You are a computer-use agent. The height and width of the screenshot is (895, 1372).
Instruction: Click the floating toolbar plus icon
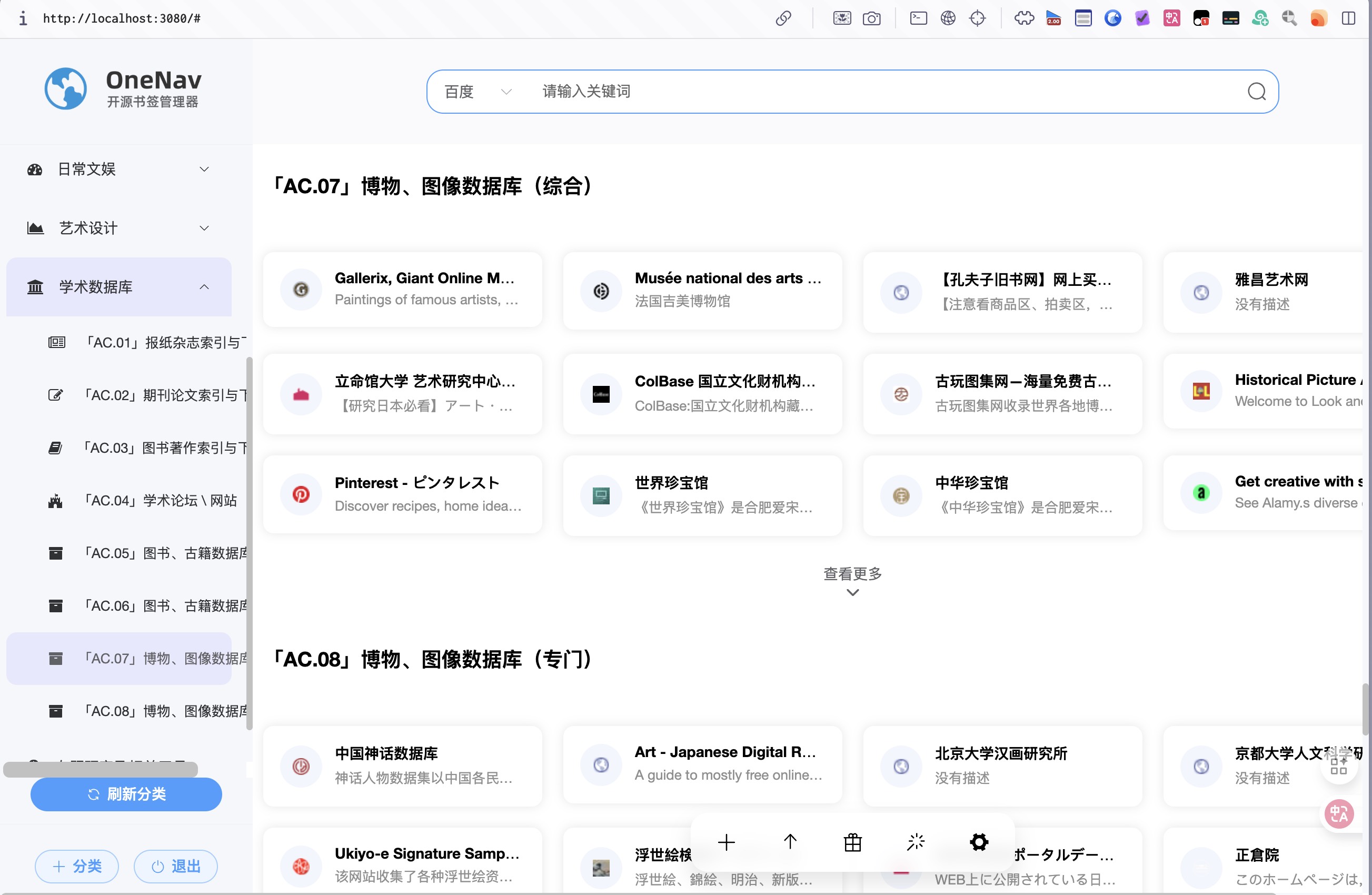727,842
